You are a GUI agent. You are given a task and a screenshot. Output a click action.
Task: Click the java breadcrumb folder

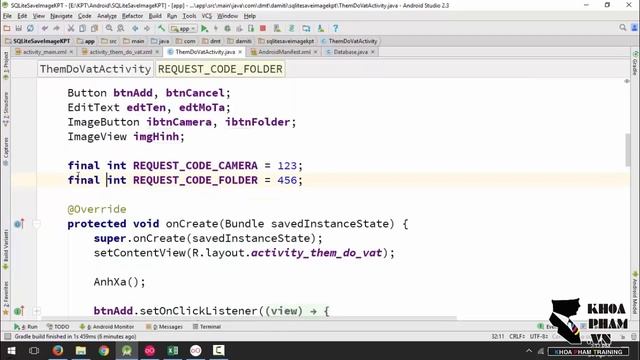click(160, 41)
